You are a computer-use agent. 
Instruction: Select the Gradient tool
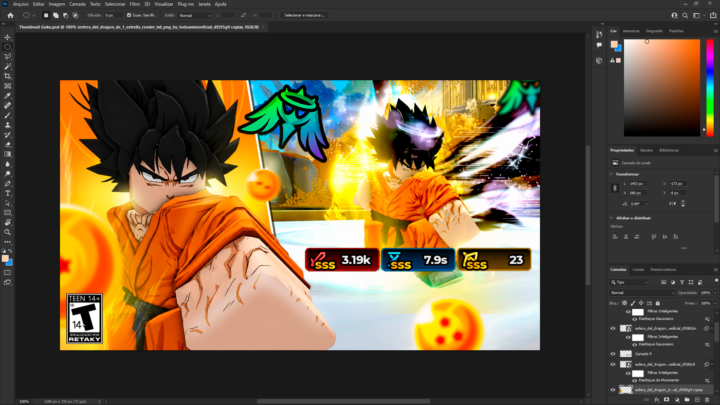[7, 154]
